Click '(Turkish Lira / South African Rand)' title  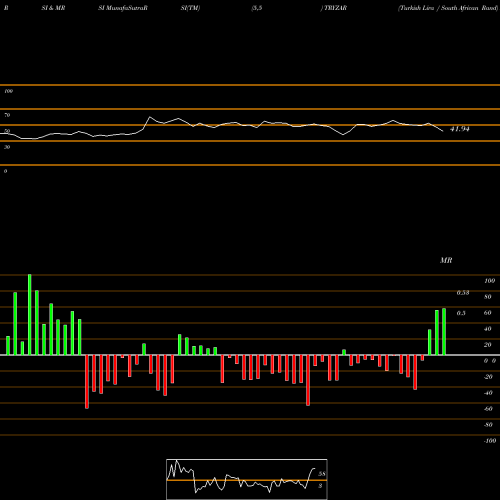448,8
